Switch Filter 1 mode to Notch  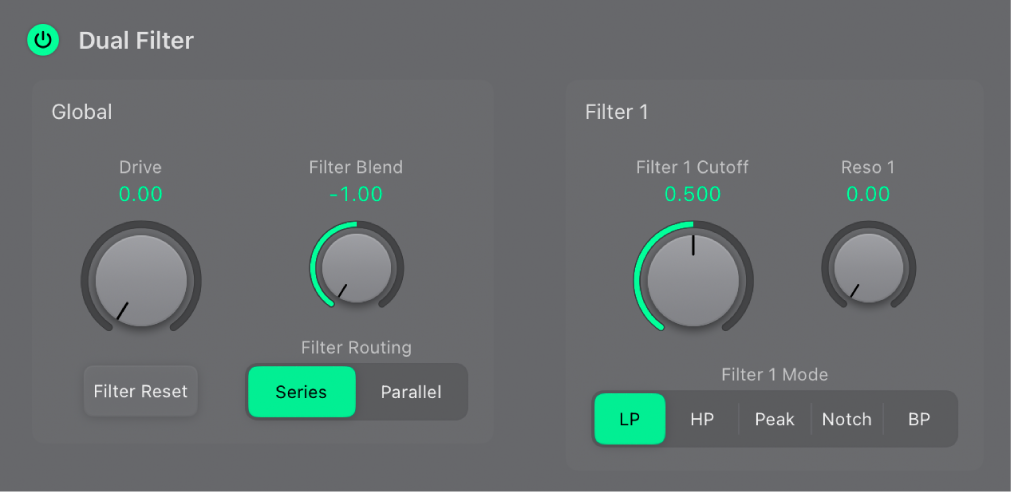tap(846, 419)
